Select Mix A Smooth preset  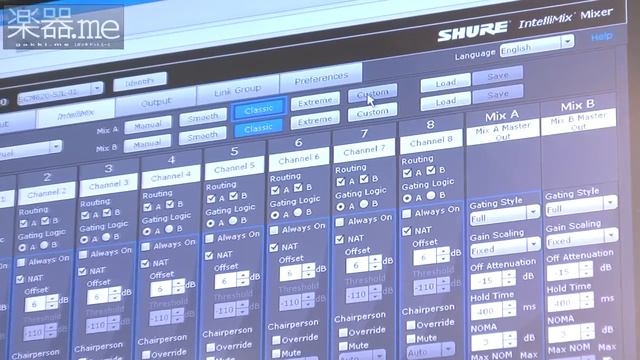coord(202,117)
